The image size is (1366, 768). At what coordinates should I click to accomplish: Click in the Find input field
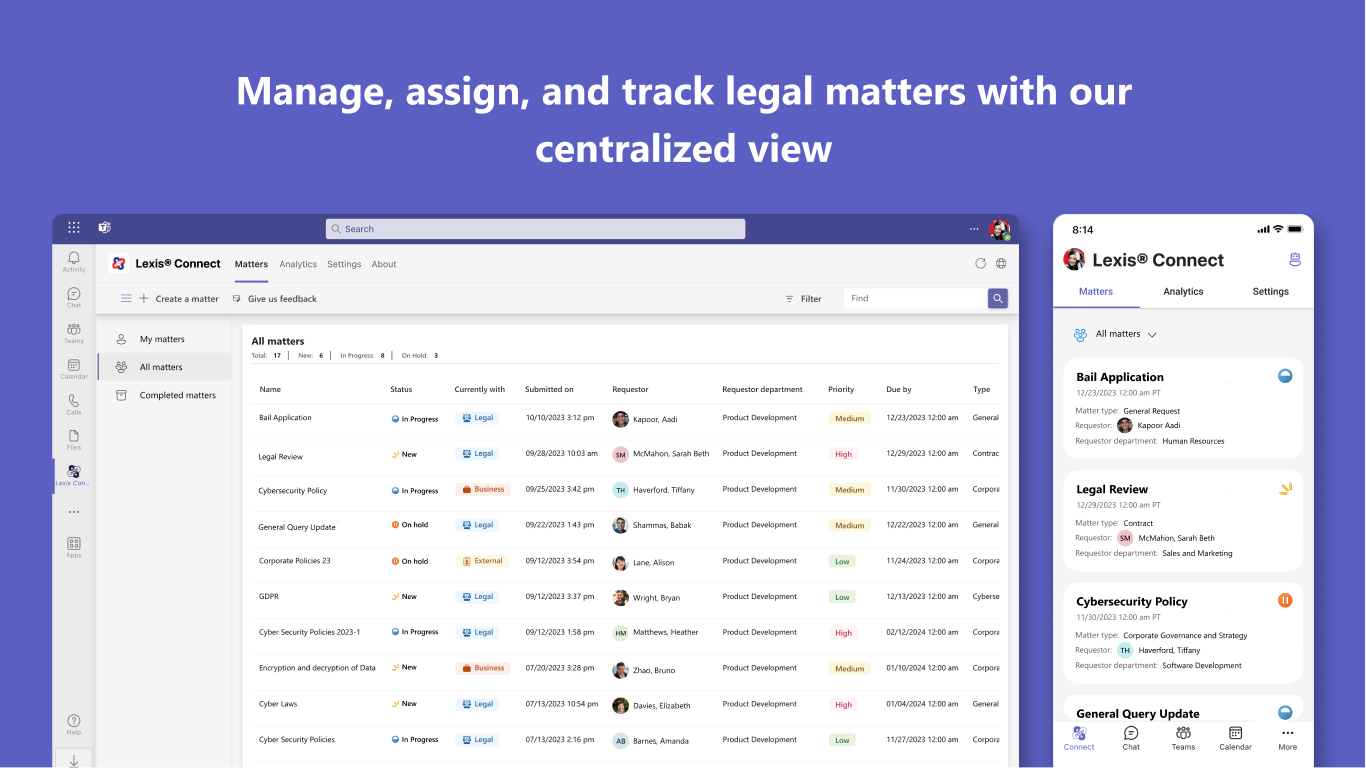(916, 298)
